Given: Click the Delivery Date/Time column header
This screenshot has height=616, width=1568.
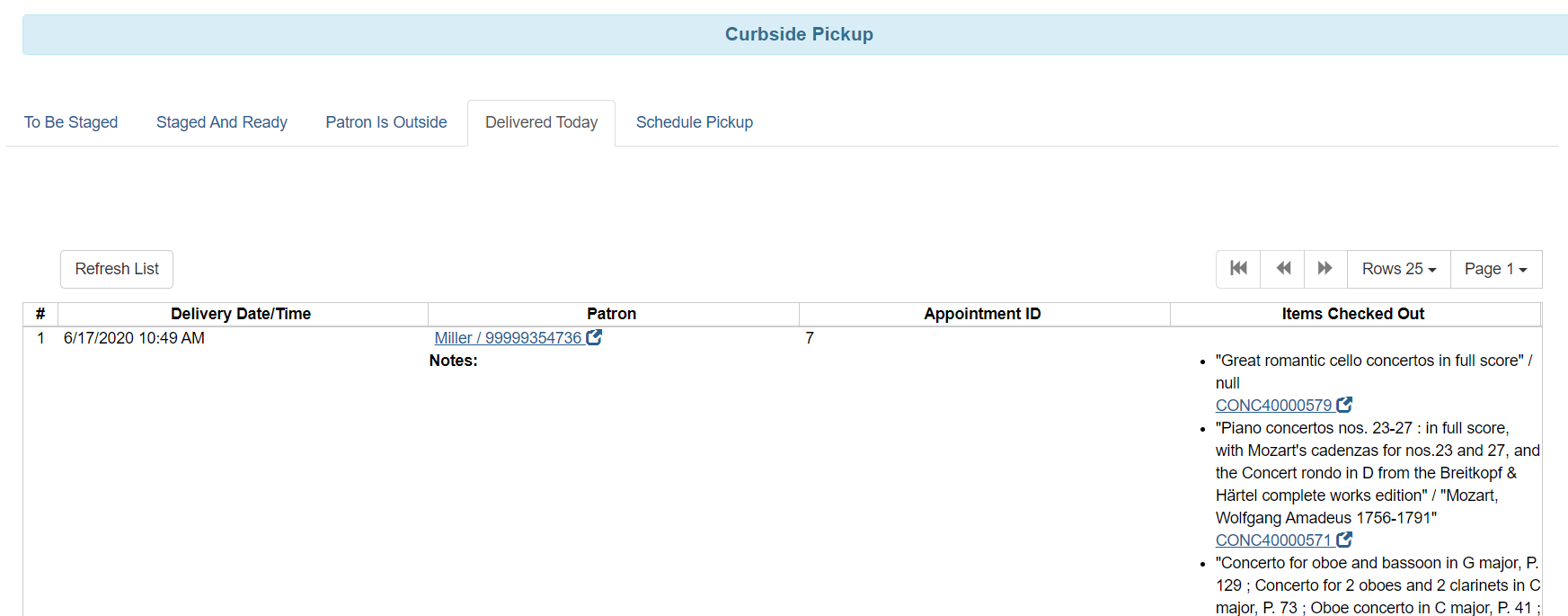Looking at the screenshot, I should (241, 314).
